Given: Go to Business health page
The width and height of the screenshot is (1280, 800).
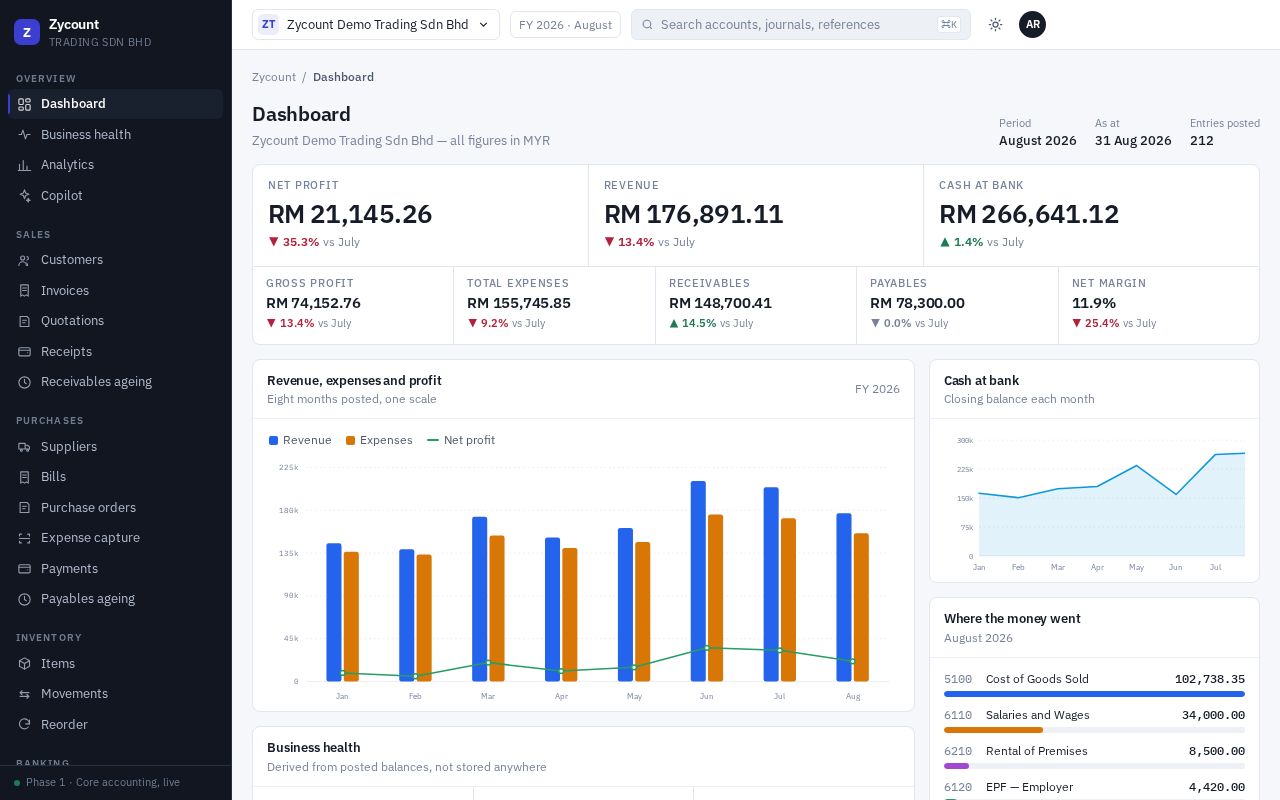Looking at the screenshot, I should pos(116,135).
